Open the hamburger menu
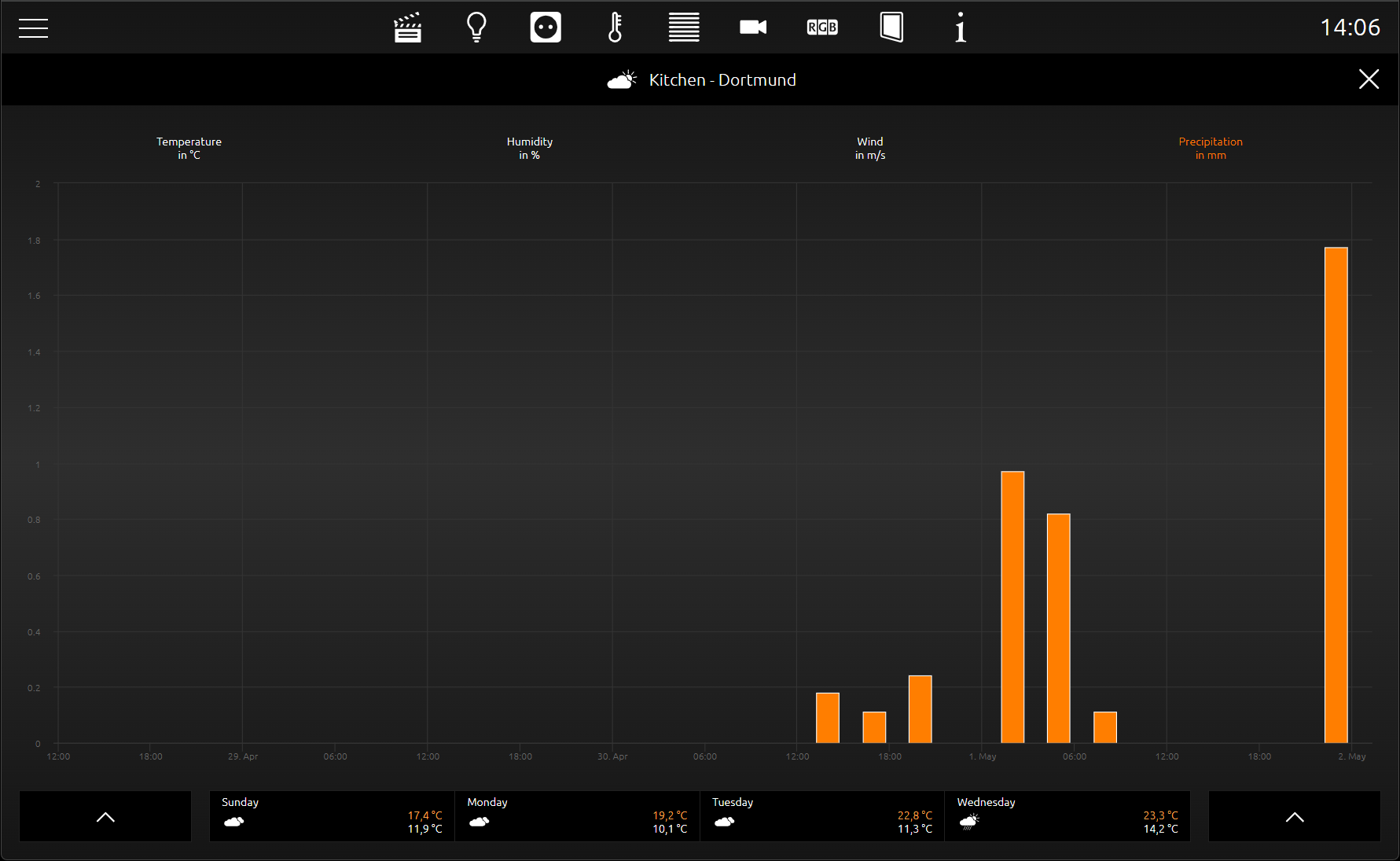Viewport: 1400px width, 861px height. 33,28
